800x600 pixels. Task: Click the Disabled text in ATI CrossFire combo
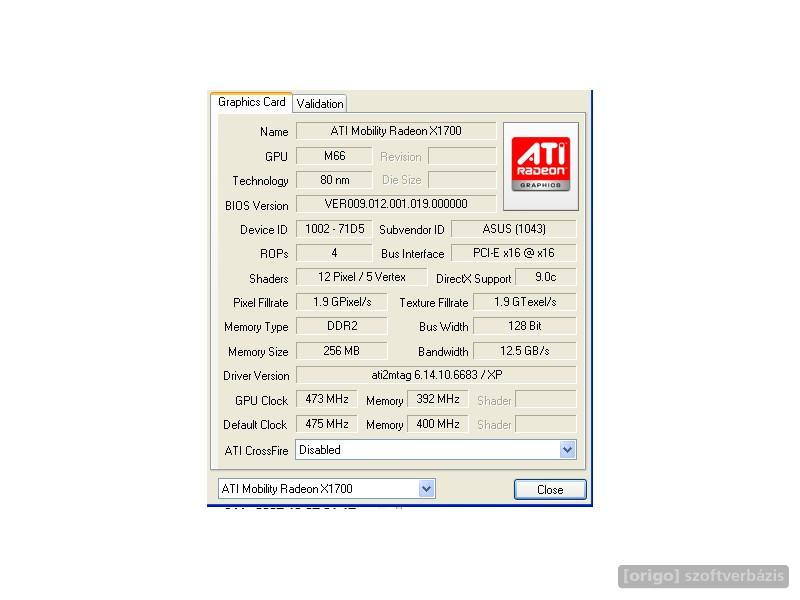[x=320, y=450]
